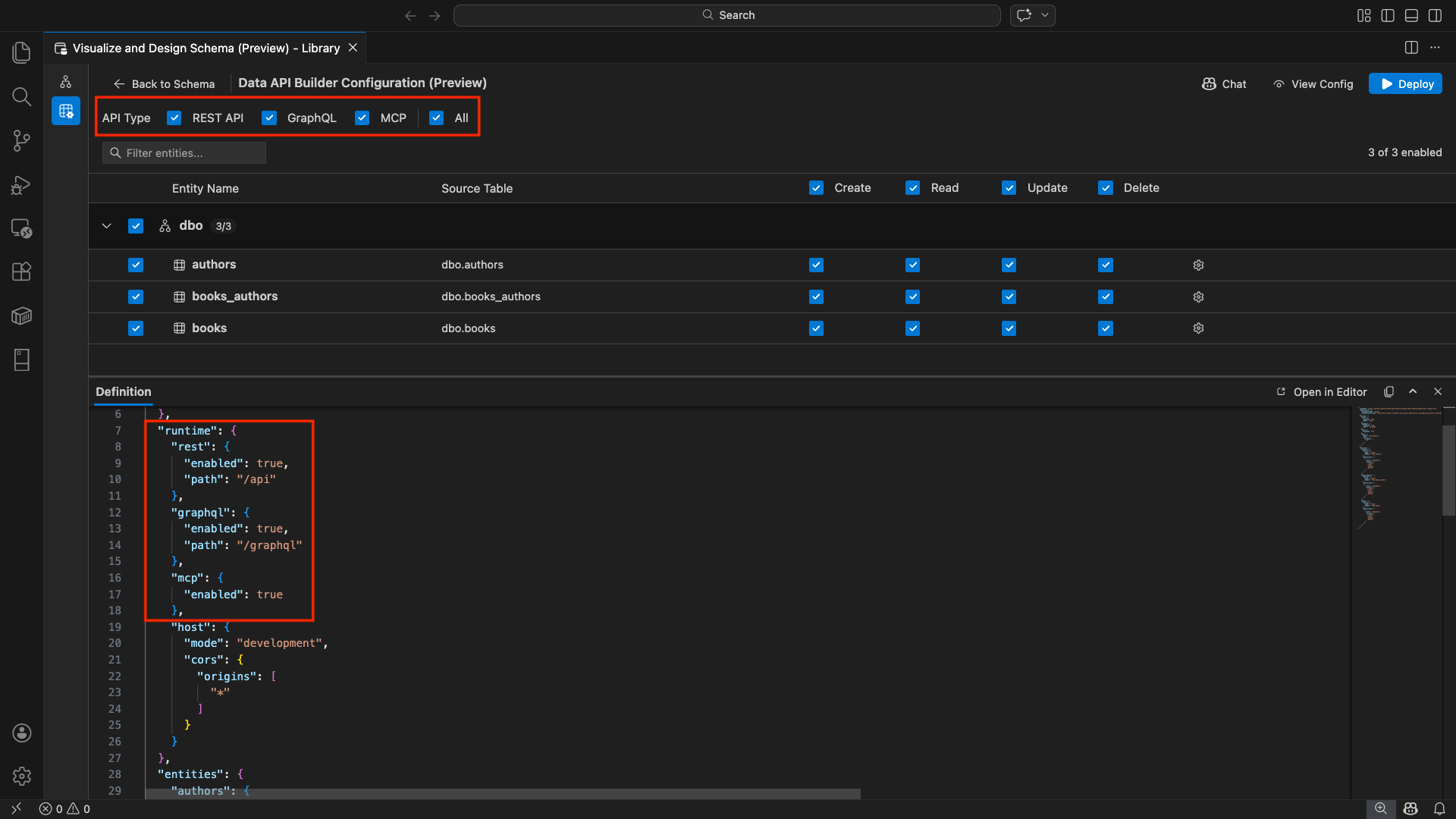Open notifications via the bell icon

pos(1439,808)
